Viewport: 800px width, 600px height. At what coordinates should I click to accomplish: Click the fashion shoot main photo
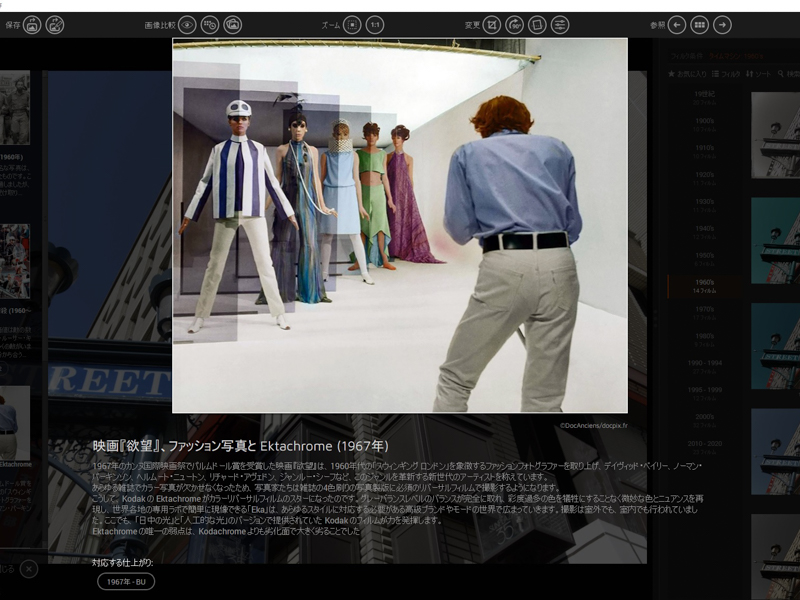[x=400, y=225]
